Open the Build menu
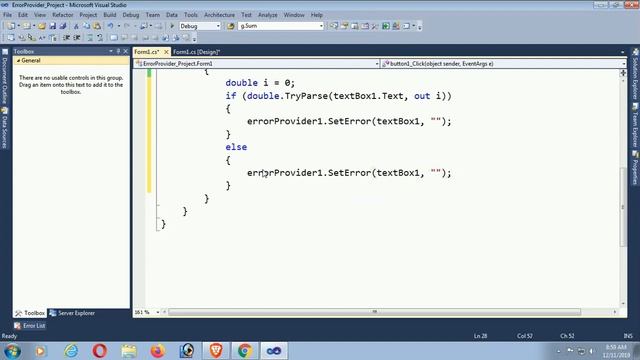The image size is (640, 360). (x=110, y=15)
